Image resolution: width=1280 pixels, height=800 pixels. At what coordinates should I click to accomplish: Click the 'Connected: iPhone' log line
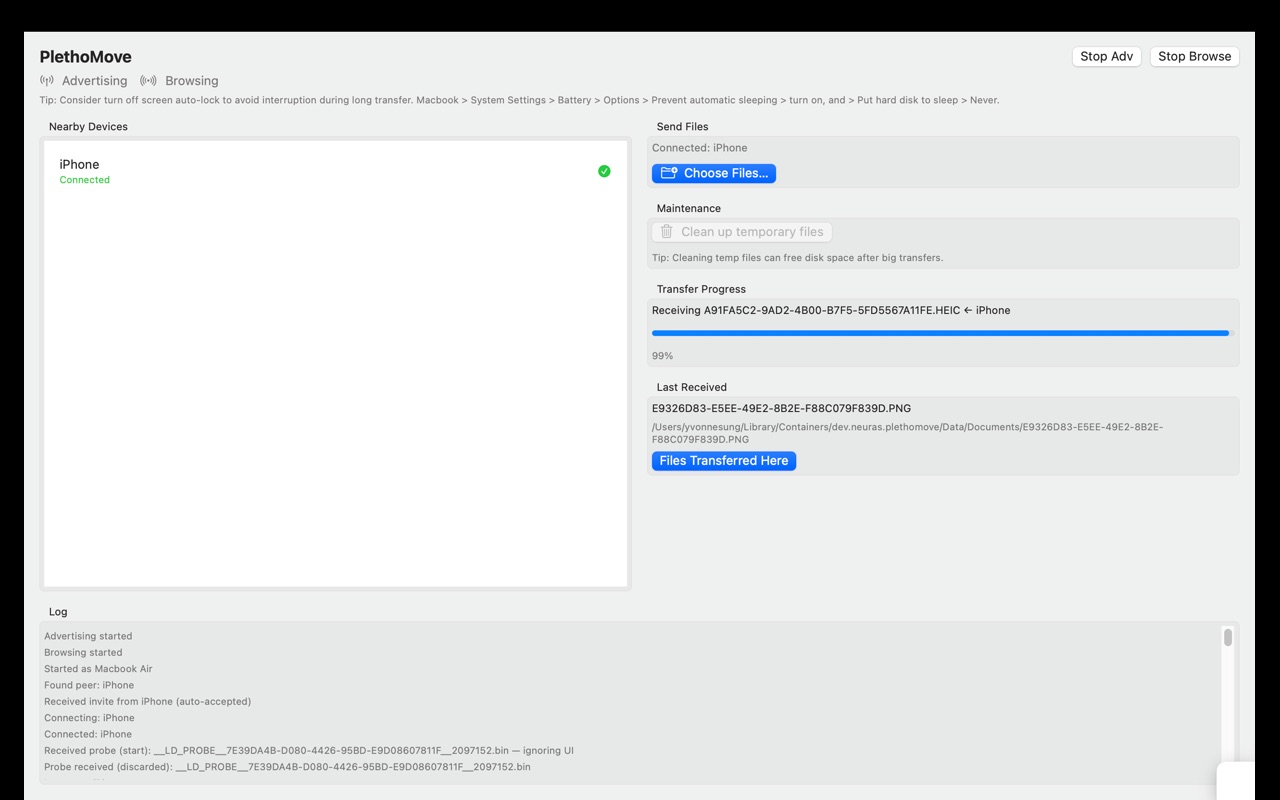[x=89, y=734]
